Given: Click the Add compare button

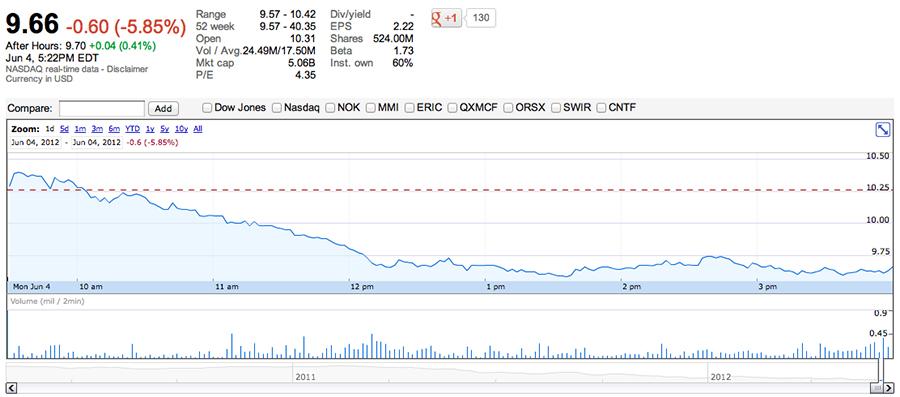Looking at the screenshot, I should (x=164, y=108).
